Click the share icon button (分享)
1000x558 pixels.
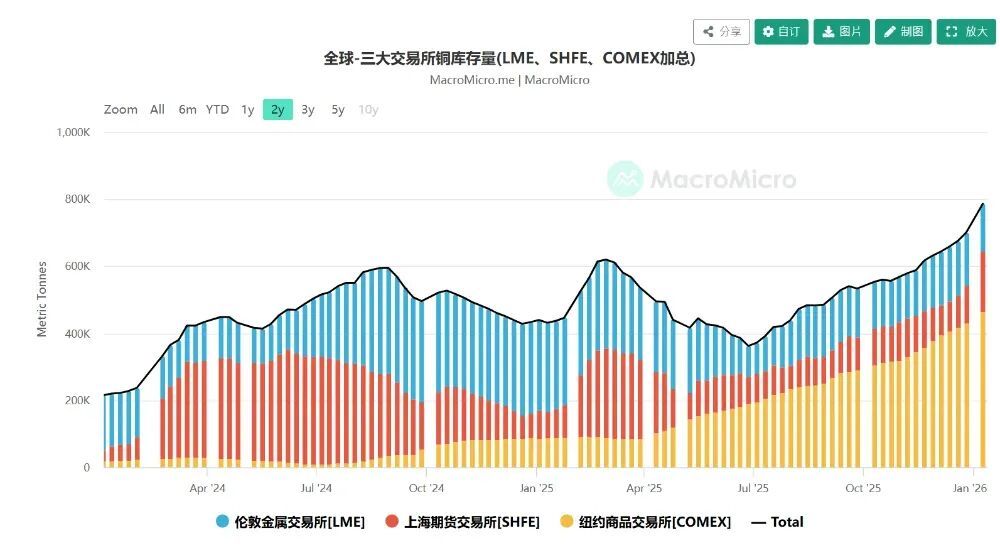(x=721, y=31)
